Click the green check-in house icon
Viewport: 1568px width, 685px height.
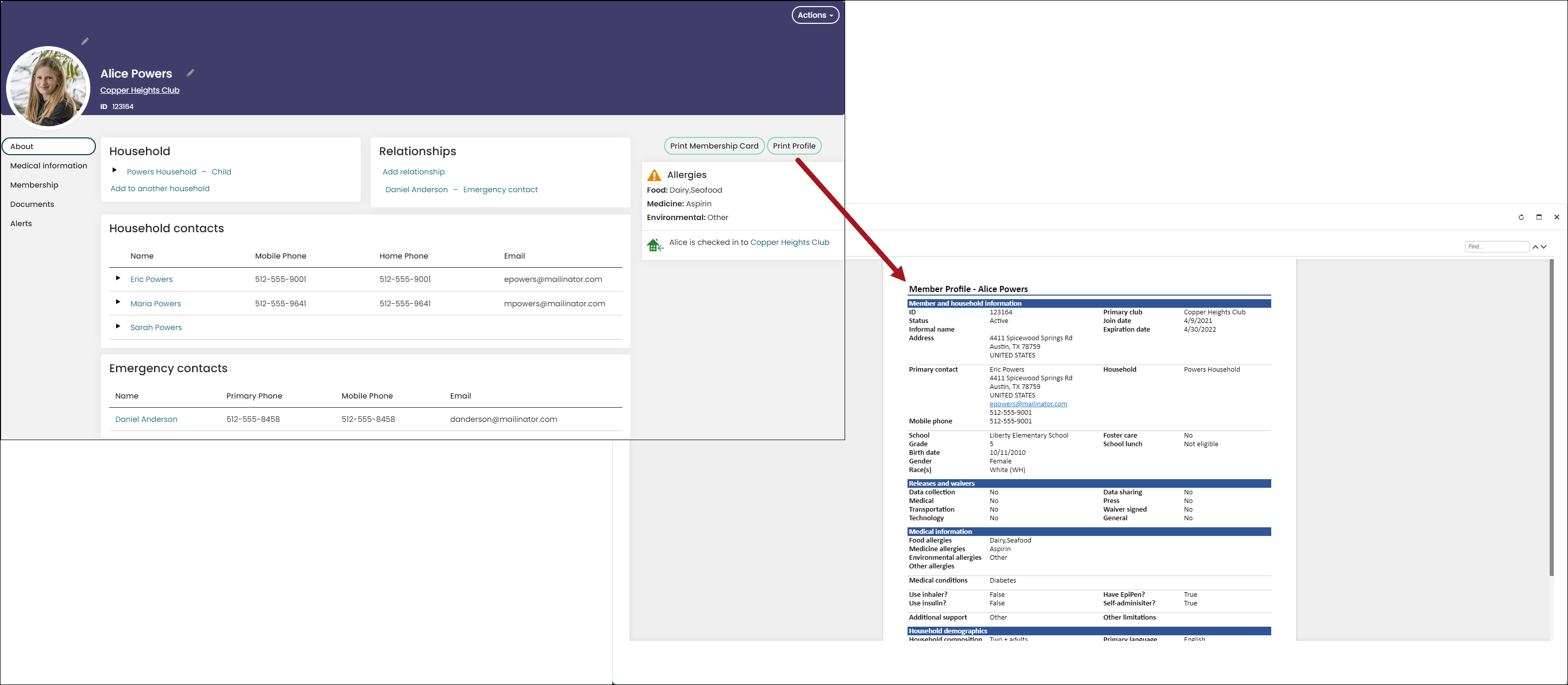point(655,244)
